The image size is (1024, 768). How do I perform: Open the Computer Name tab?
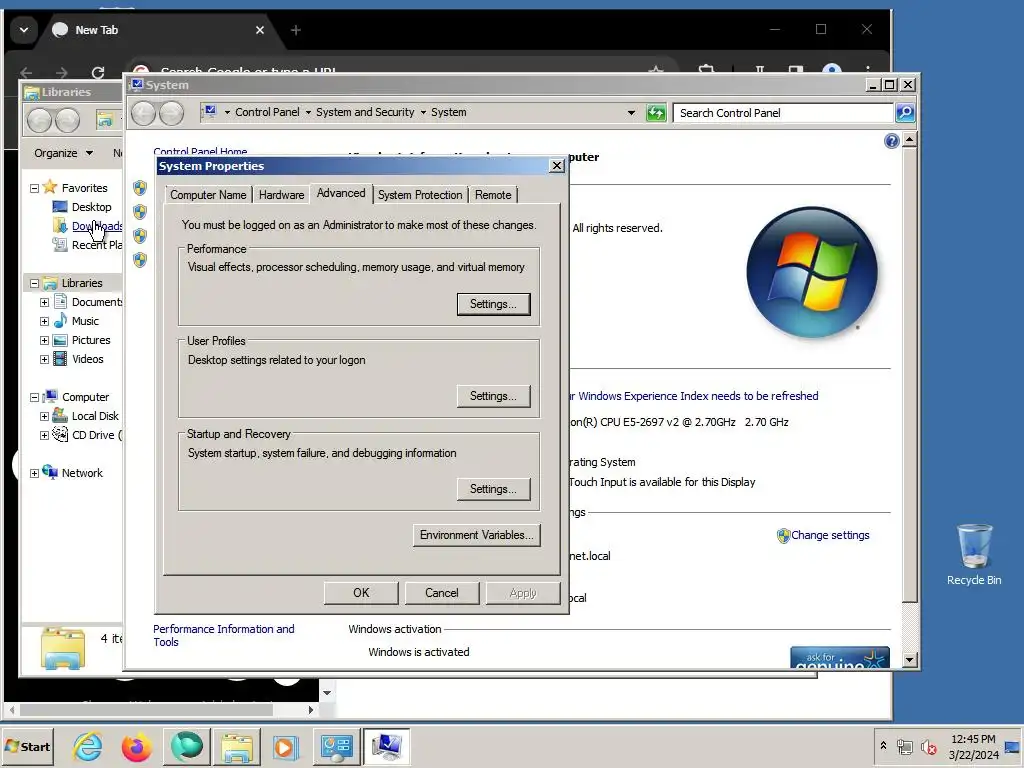[208, 195]
